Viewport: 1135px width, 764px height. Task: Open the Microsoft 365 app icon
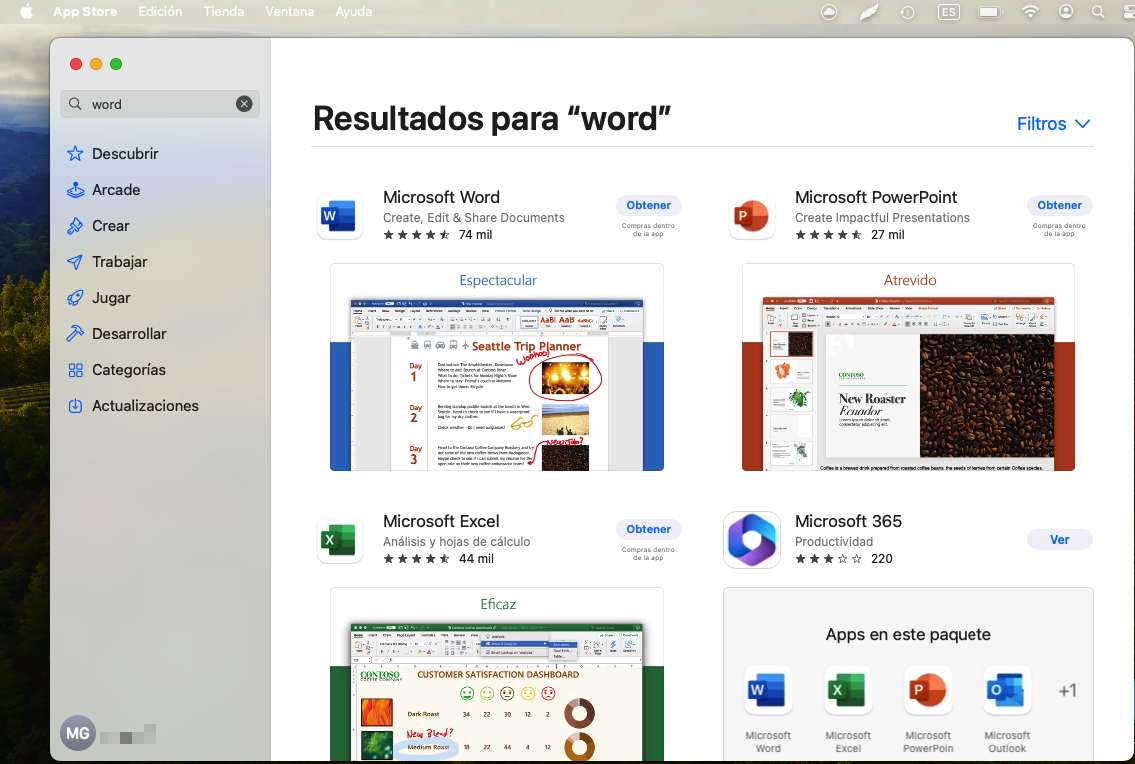click(751, 540)
